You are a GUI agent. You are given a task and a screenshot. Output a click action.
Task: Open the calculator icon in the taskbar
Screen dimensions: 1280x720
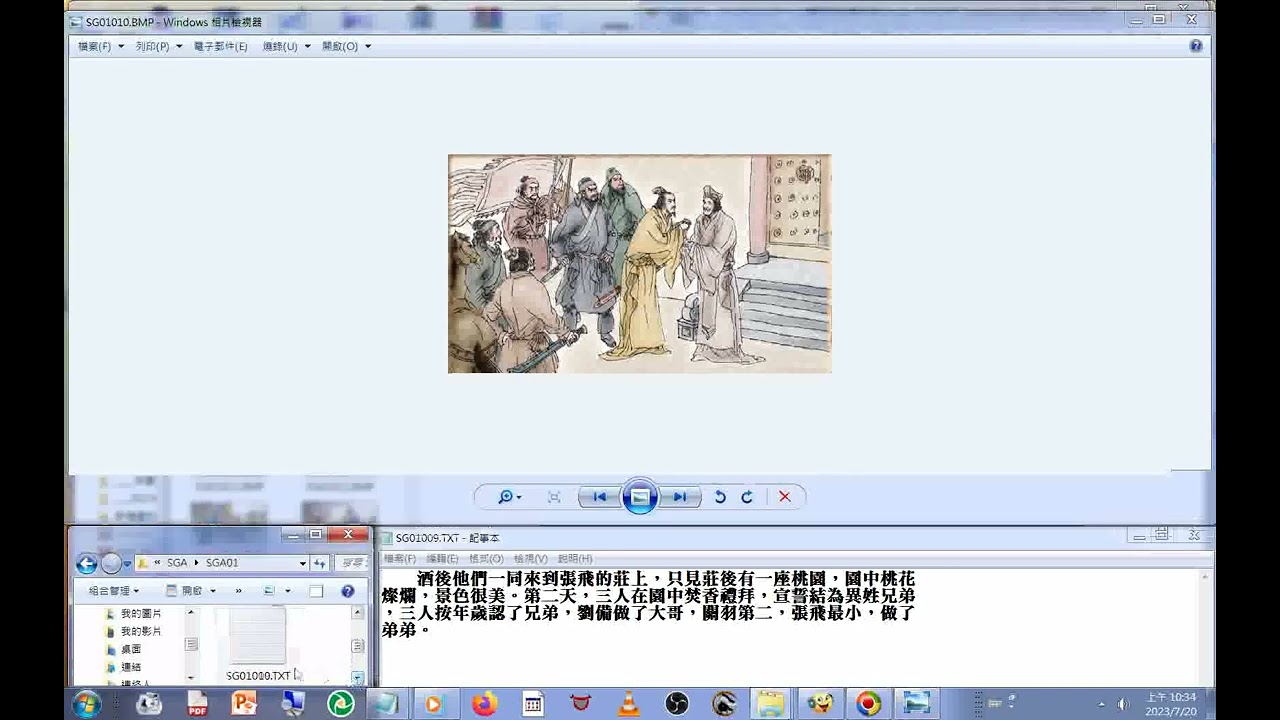pyautogui.click(x=533, y=704)
